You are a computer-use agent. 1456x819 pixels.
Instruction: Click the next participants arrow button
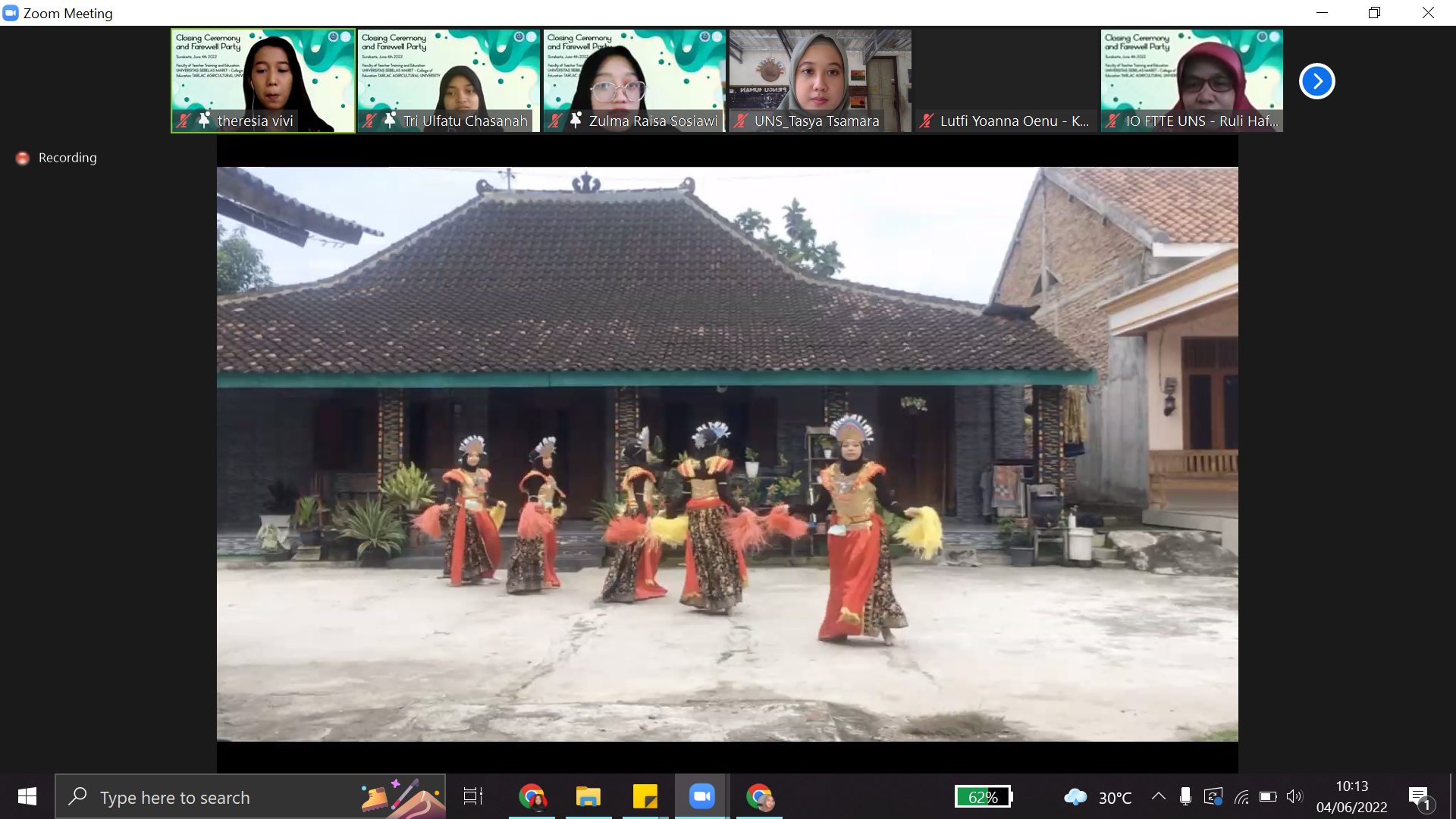[x=1316, y=81]
